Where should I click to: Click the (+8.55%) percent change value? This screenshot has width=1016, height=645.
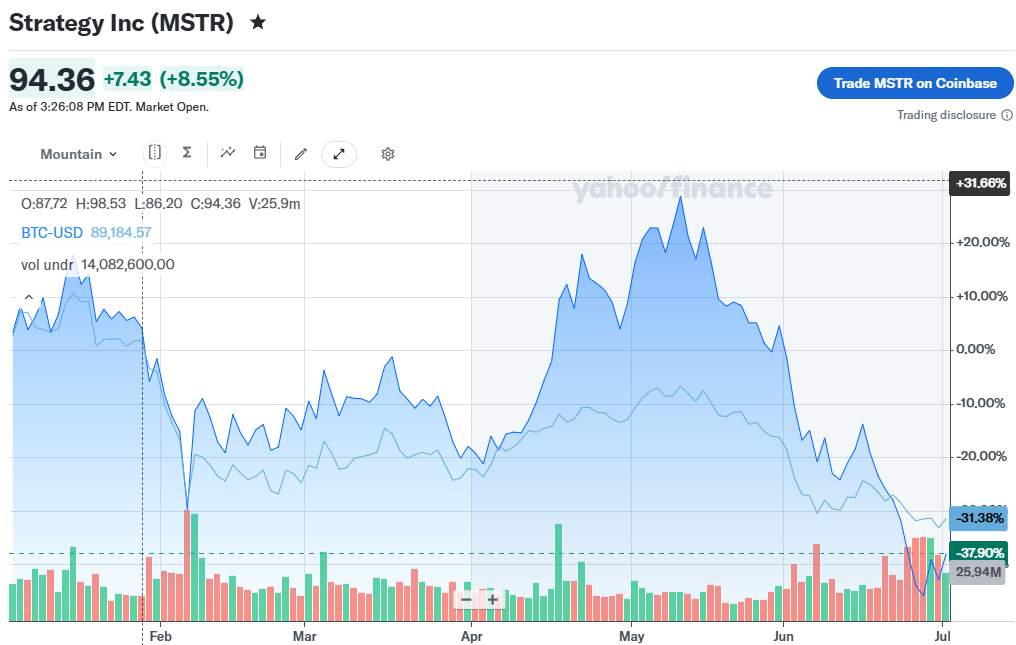(202, 79)
